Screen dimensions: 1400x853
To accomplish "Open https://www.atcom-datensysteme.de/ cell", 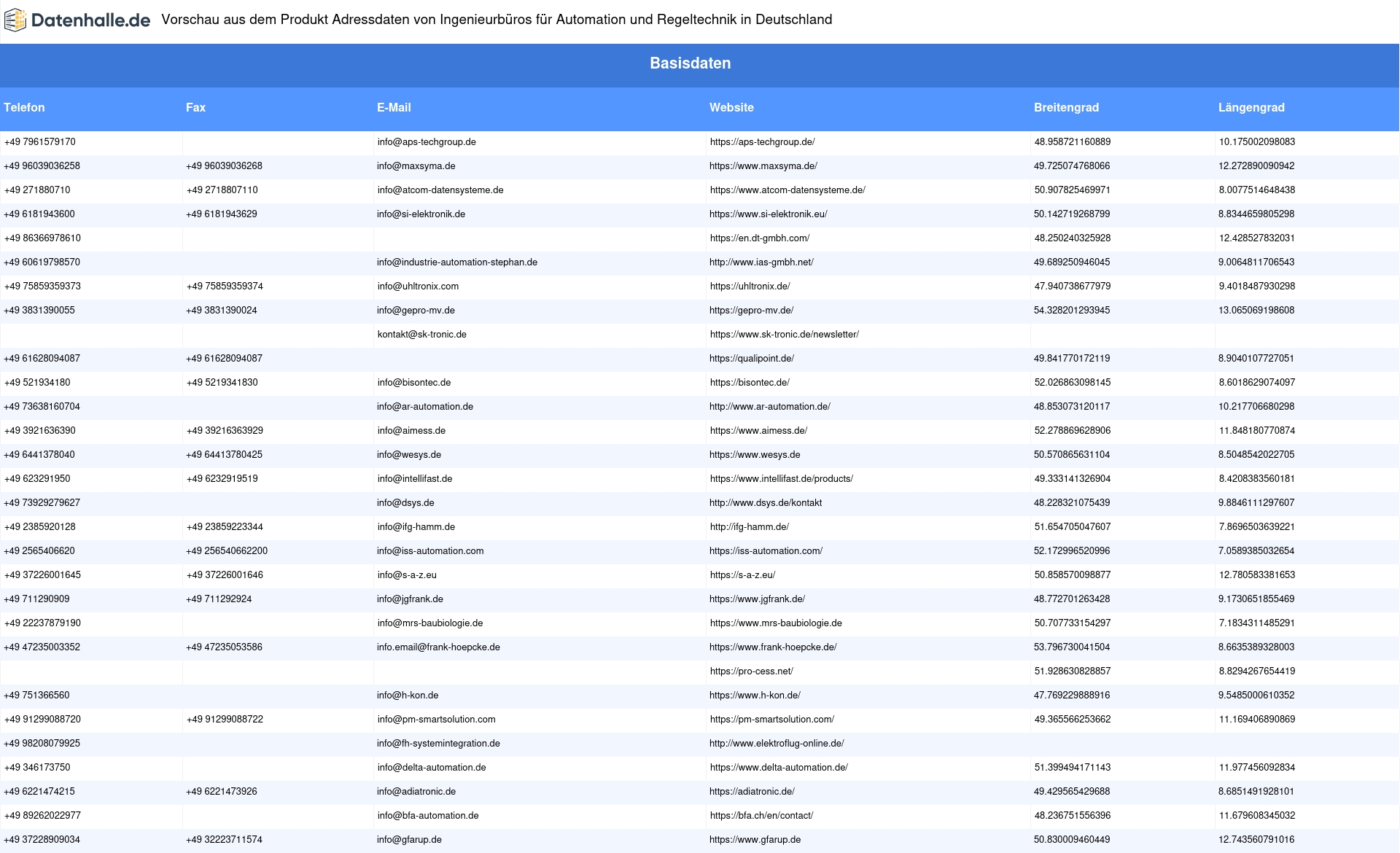I will coord(787,190).
